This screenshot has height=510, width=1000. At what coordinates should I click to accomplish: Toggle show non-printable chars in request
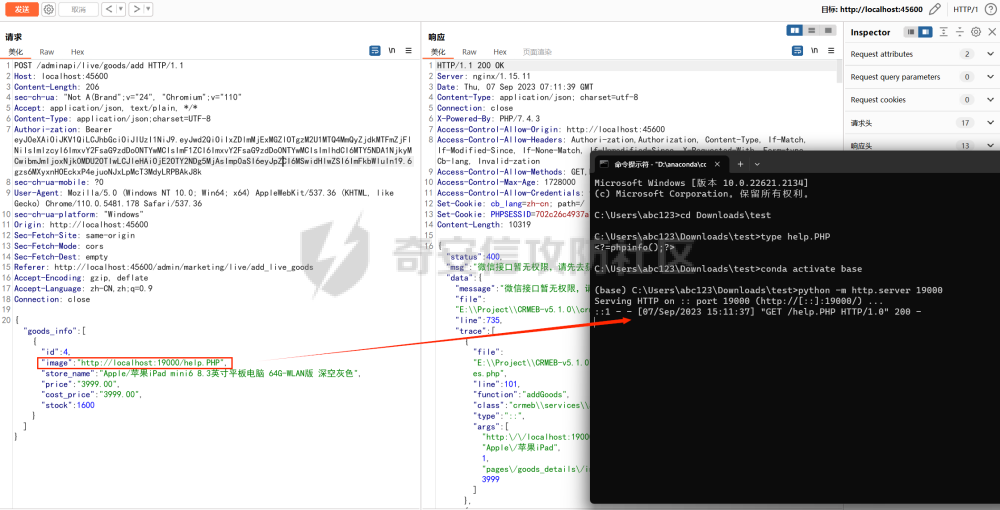(392, 50)
